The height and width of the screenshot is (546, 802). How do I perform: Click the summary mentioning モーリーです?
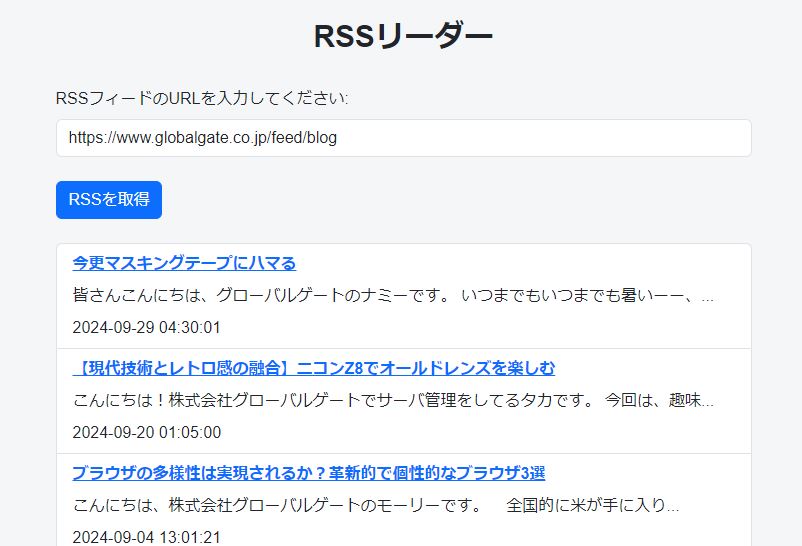[376, 505]
